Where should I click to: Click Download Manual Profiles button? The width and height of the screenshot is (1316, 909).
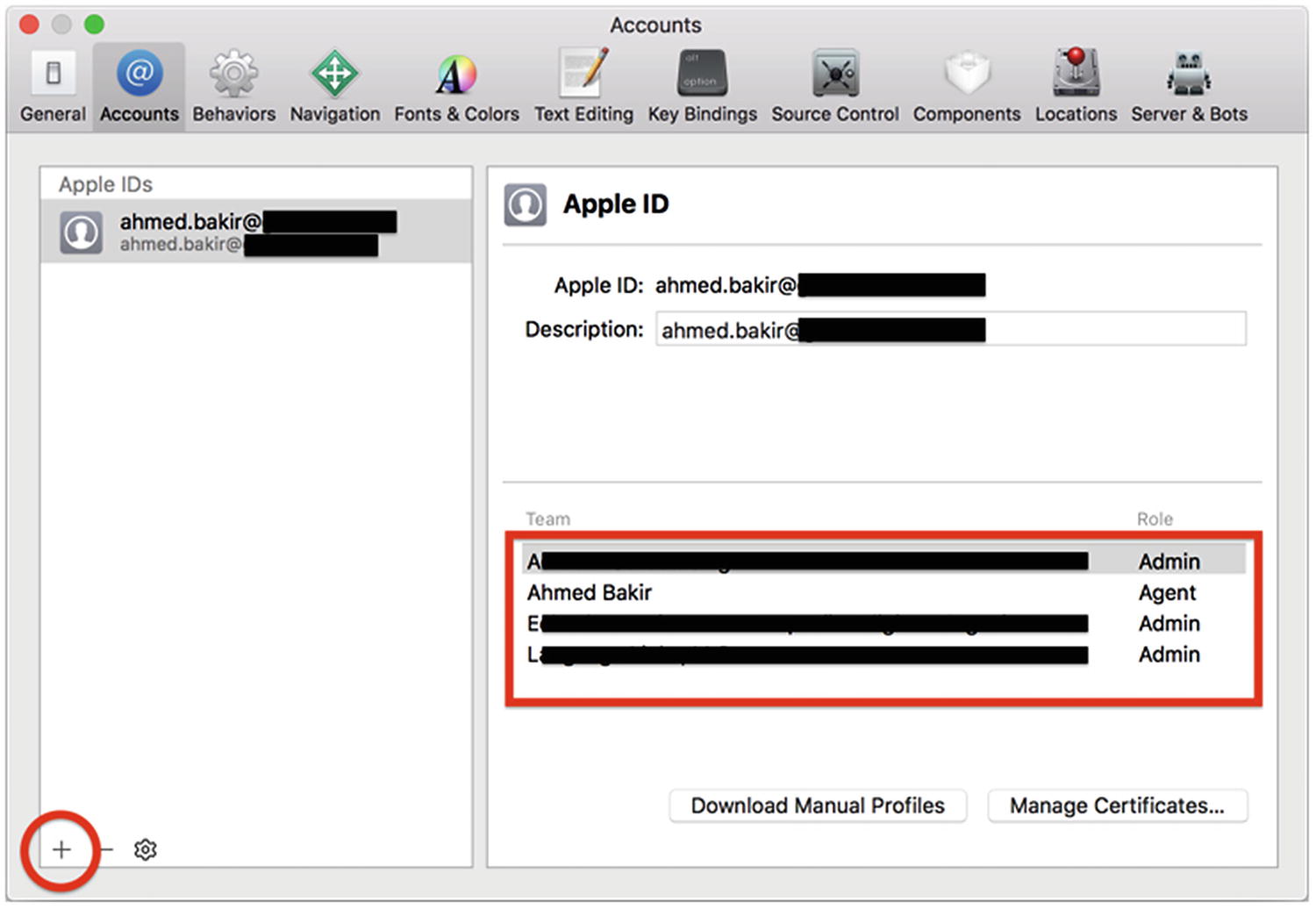pyautogui.click(x=818, y=805)
